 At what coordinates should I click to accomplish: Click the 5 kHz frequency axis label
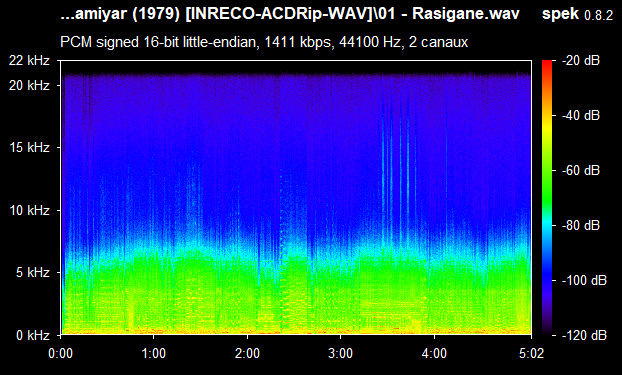[x=33, y=273]
